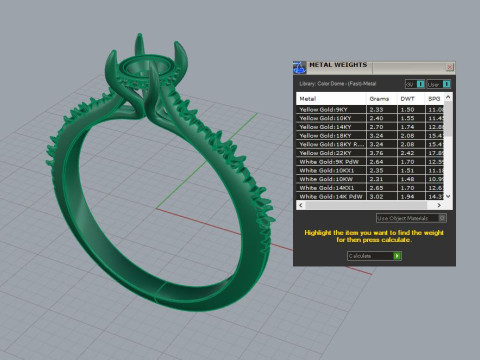Select the Yellow Gold:18KY row

(x=370, y=135)
